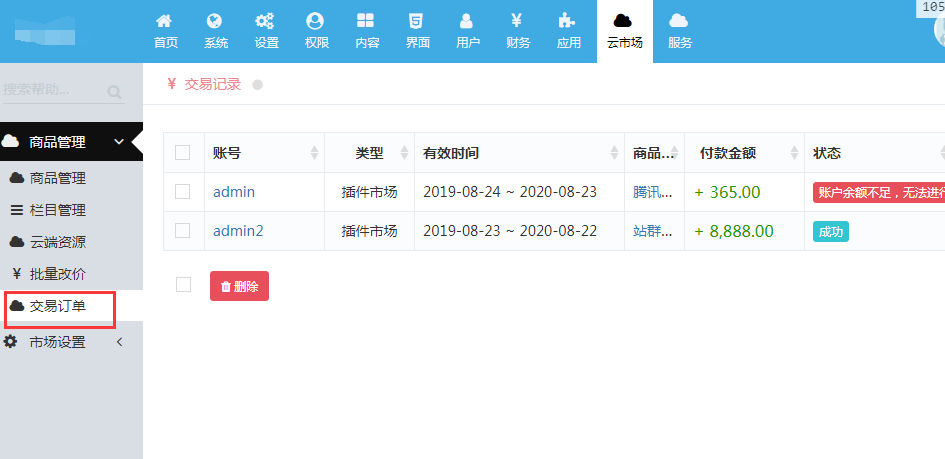Click the grid icon above 内容
The image size is (945, 459).
(x=365, y=21)
